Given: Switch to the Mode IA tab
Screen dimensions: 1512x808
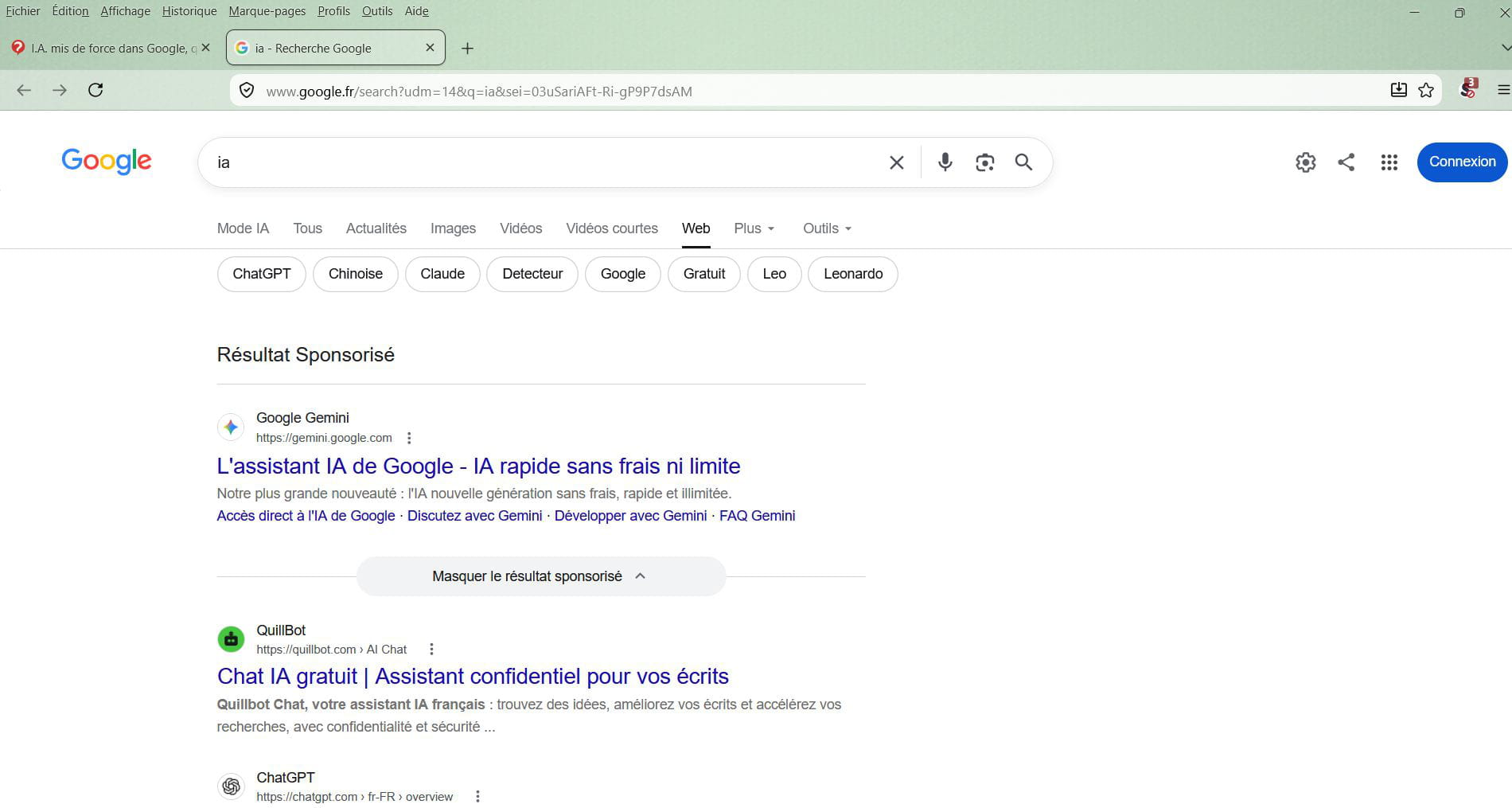Looking at the screenshot, I should [x=243, y=228].
